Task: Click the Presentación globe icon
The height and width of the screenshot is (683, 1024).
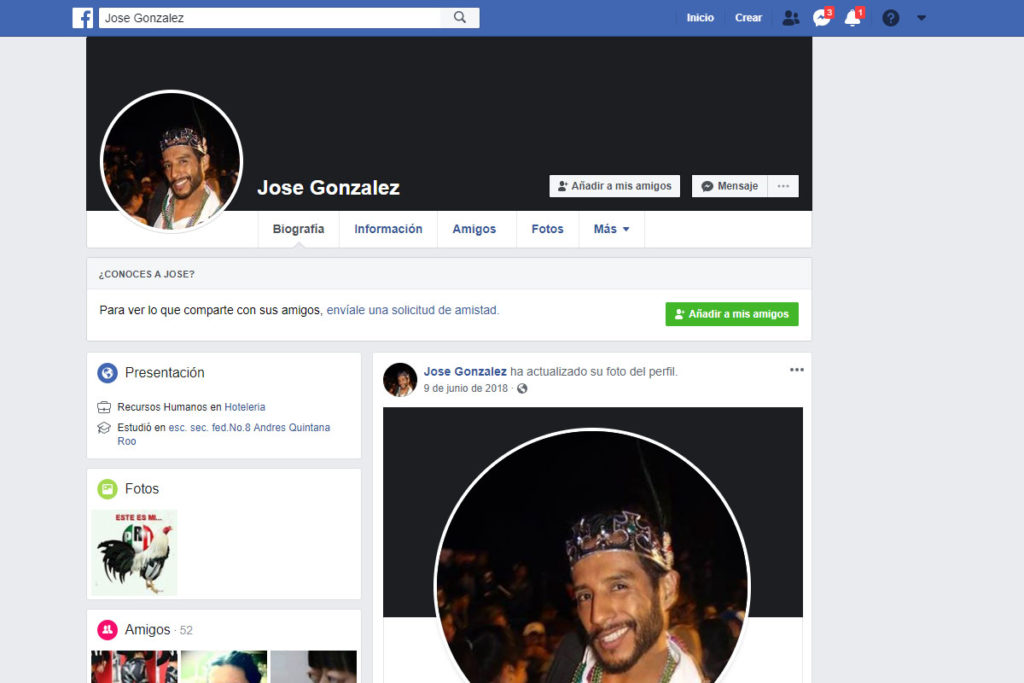Action: [107, 373]
